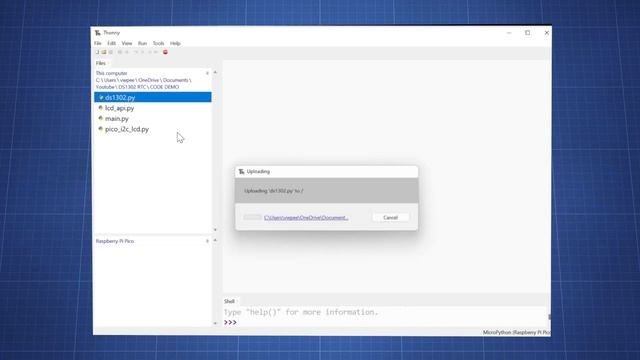Click the file path link in the Uploading dialog
This screenshot has width=640, height=360.
[x=306, y=218]
